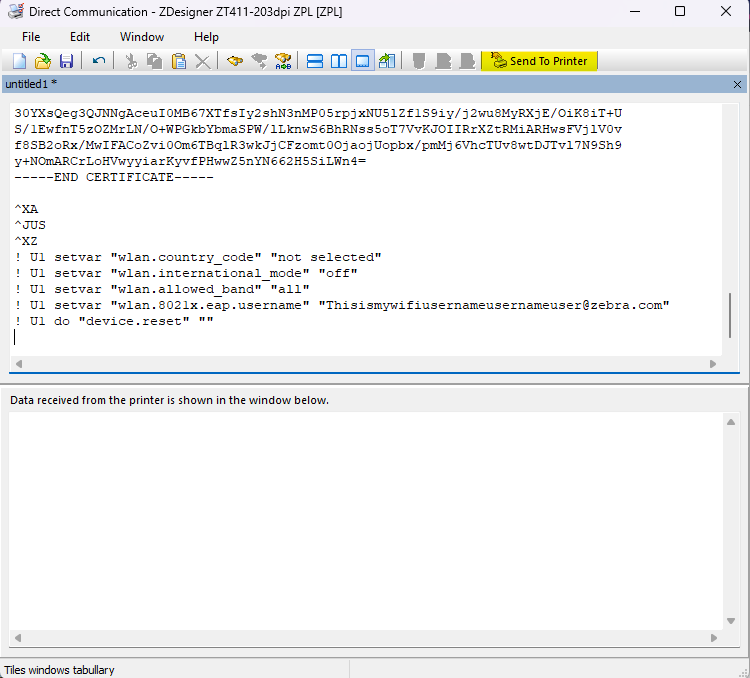Undo the last edit

(99, 61)
